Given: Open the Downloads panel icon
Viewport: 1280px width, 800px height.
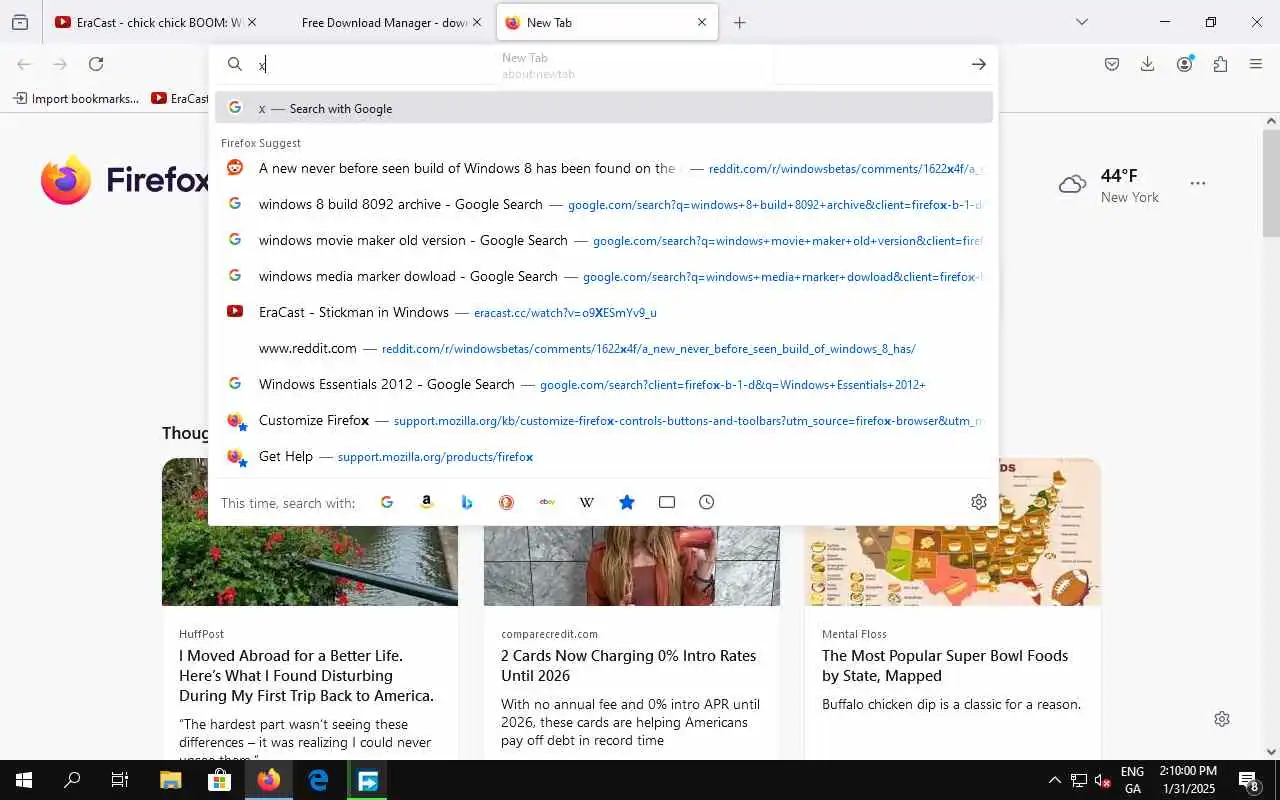Looking at the screenshot, I should coord(1147,64).
